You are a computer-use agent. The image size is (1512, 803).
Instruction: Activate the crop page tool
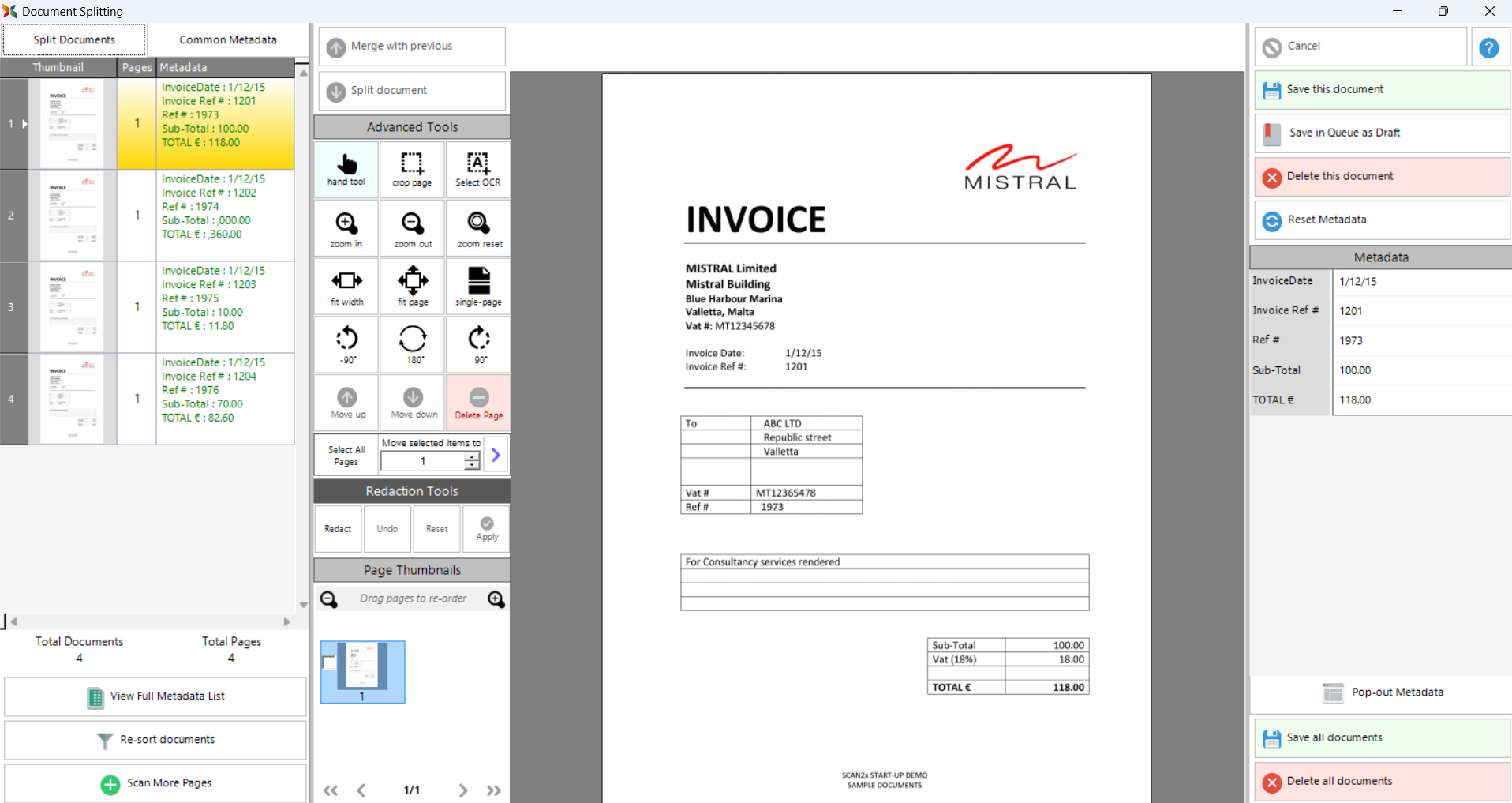pyautogui.click(x=412, y=169)
